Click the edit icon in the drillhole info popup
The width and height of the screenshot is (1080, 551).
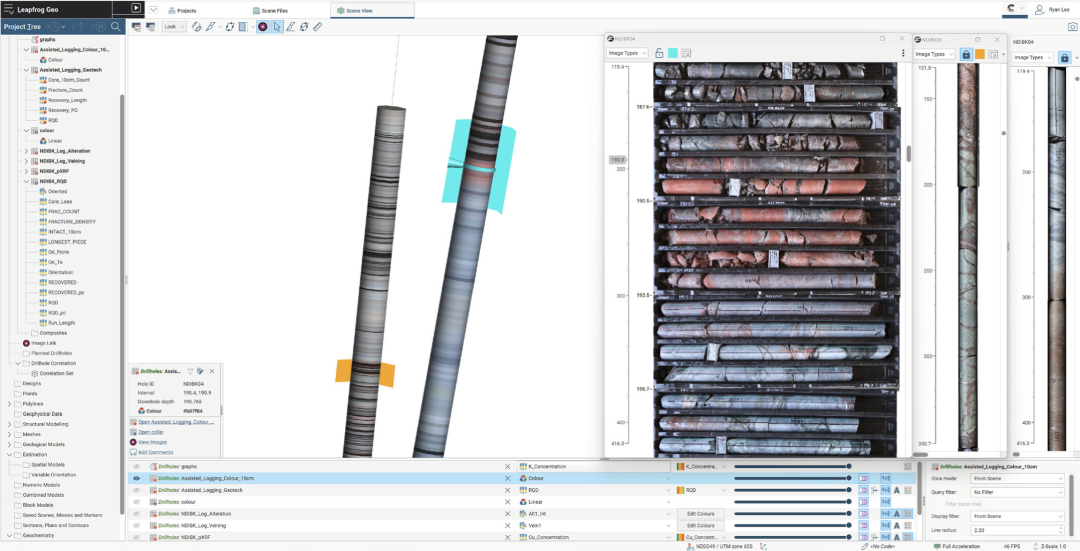[x=200, y=371]
